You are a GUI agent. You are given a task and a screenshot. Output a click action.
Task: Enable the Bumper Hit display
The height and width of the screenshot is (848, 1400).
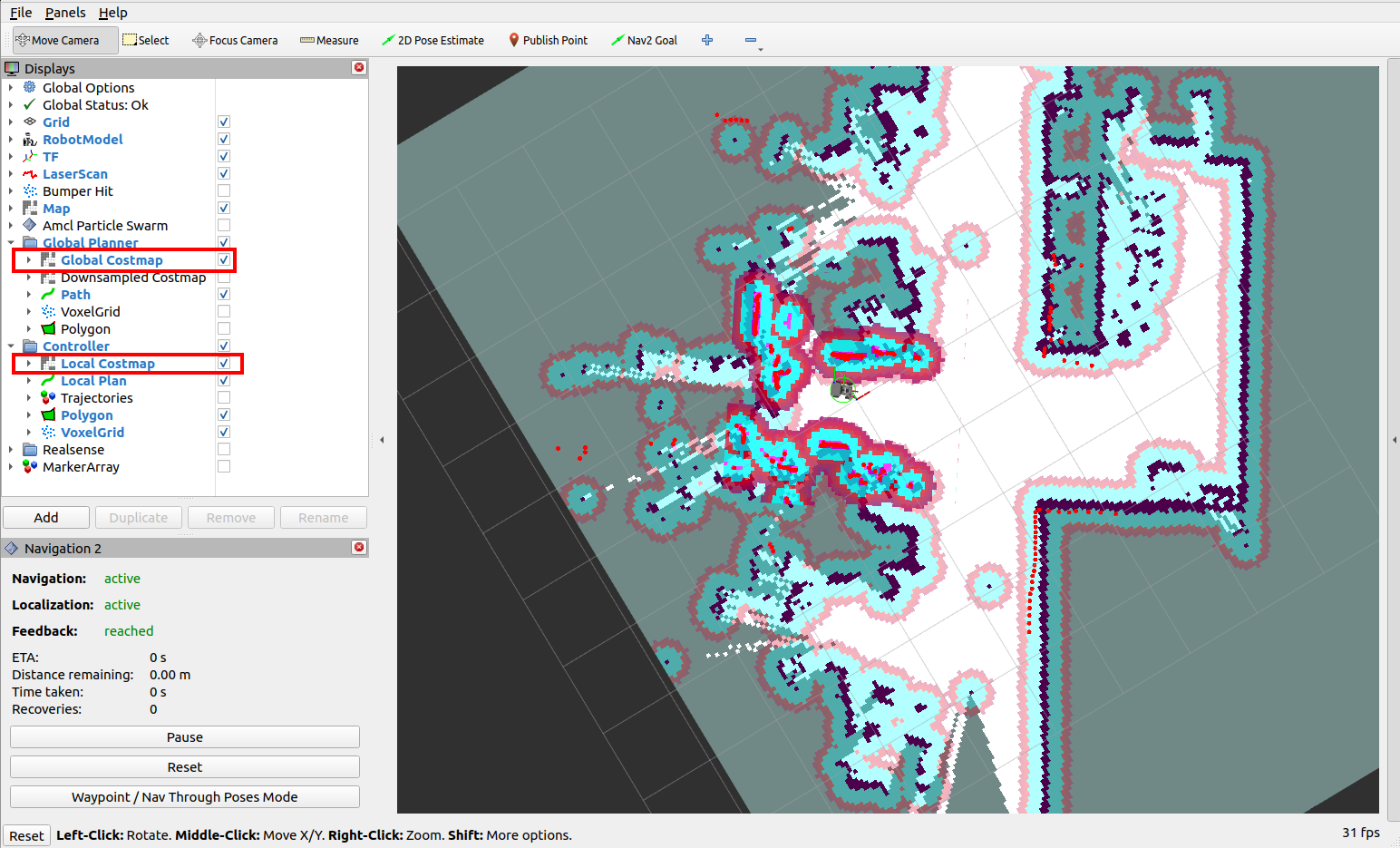point(224,191)
